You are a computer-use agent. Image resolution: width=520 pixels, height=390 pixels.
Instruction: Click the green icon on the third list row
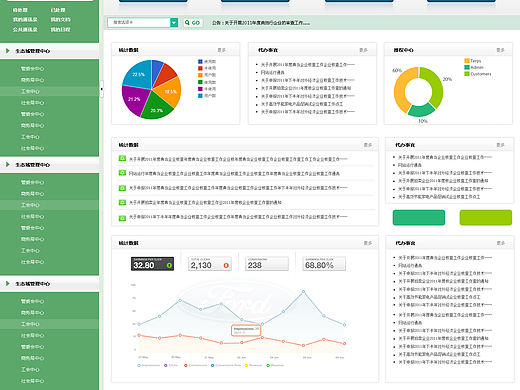pos(122,188)
